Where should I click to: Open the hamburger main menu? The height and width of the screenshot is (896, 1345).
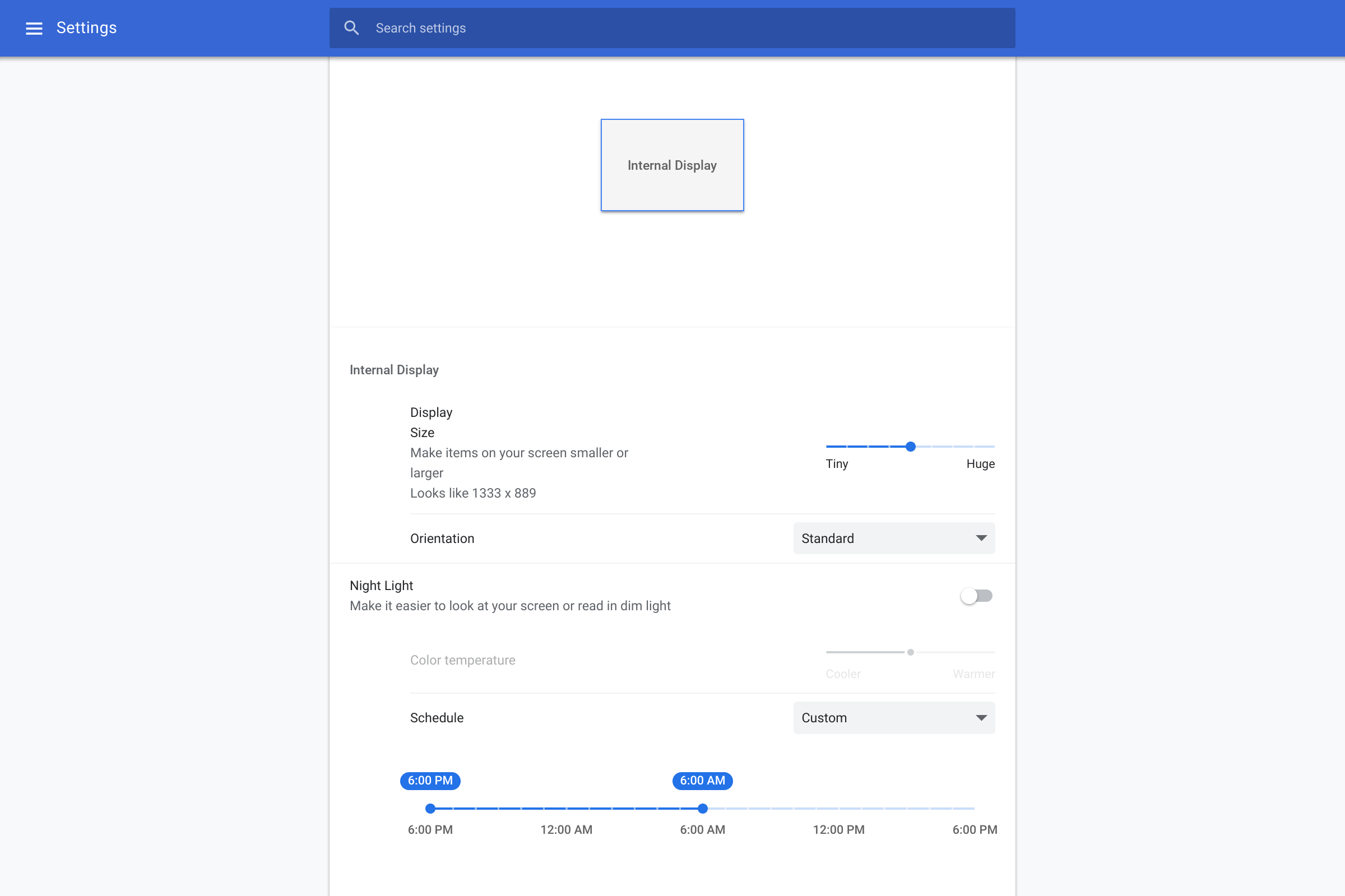(x=34, y=28)
